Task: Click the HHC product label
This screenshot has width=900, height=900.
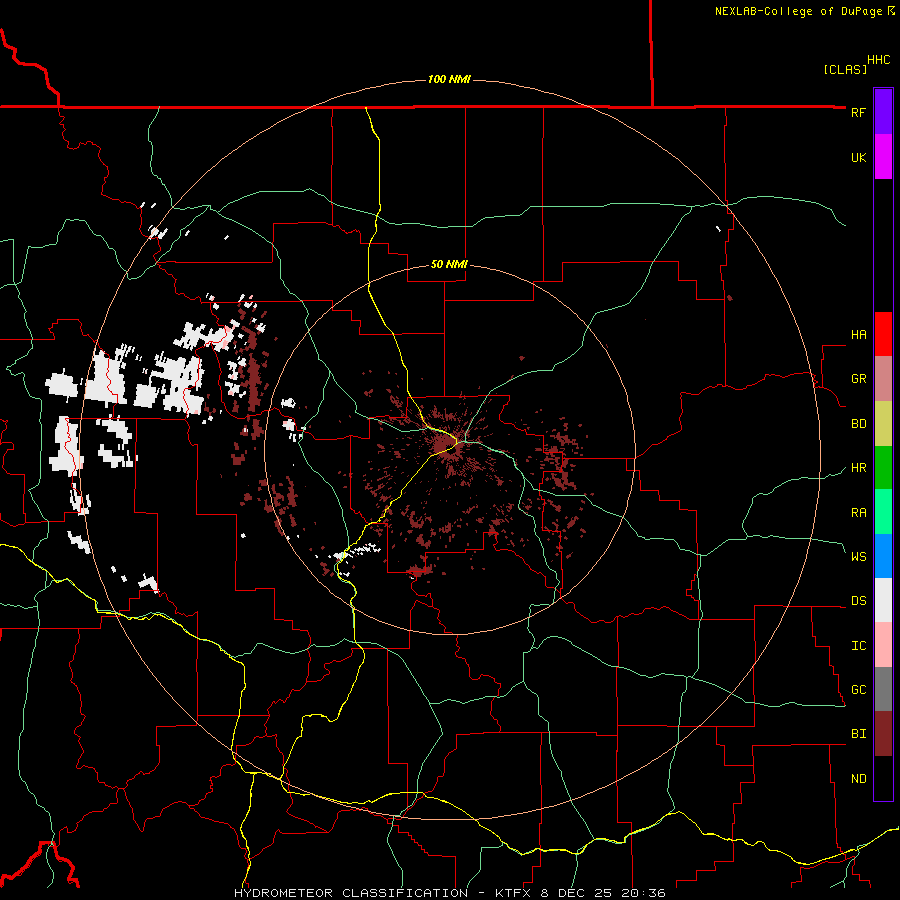Action: coord(879,60)
